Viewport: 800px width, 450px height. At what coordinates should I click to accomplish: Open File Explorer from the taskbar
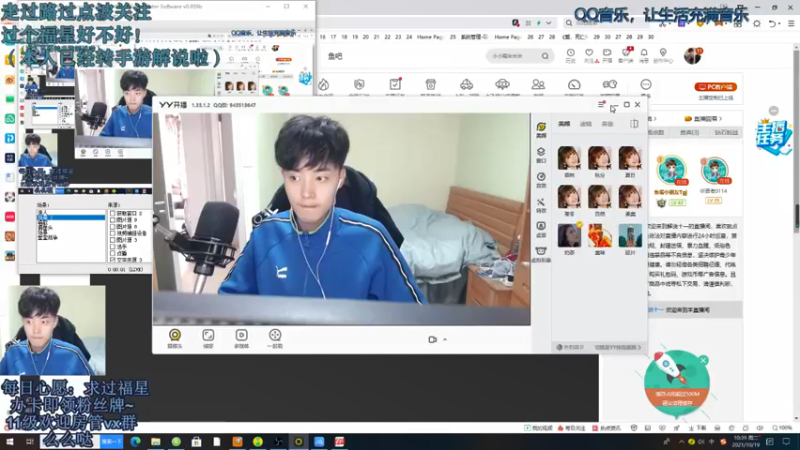click(156, 442)
